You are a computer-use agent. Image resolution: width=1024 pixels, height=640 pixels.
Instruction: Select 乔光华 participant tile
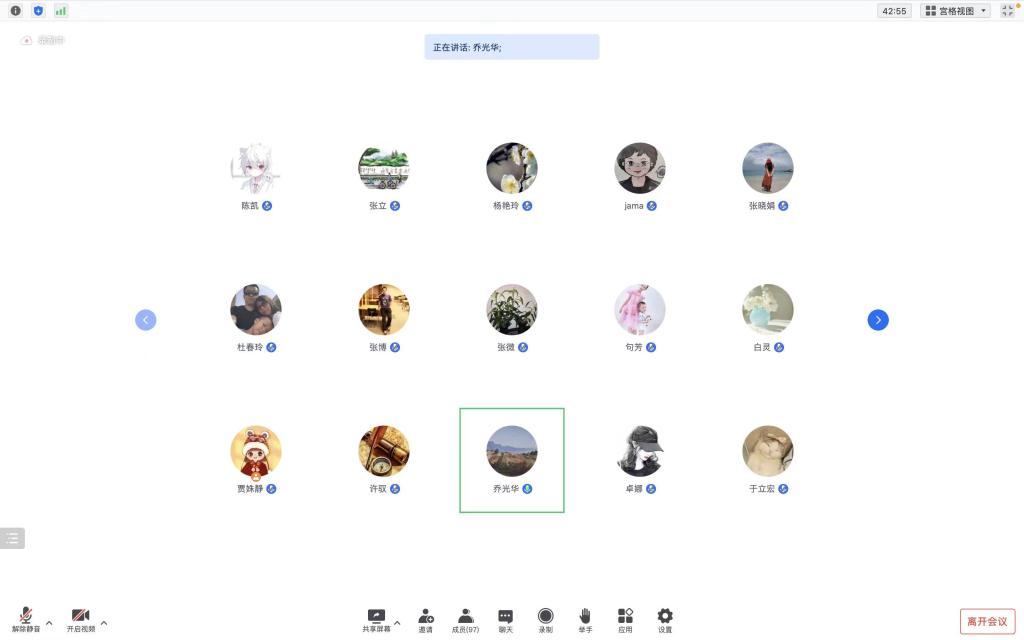coord(512,460)
